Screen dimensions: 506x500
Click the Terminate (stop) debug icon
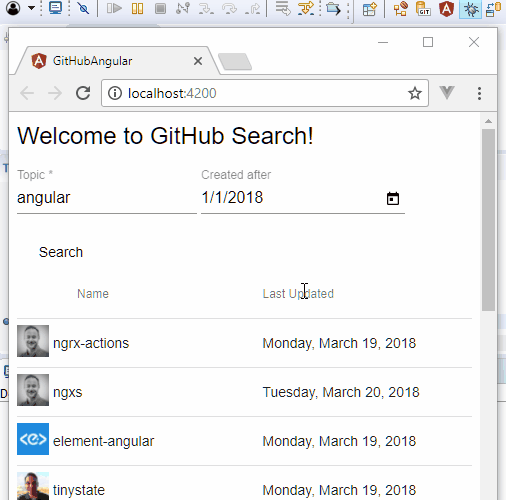160,8
